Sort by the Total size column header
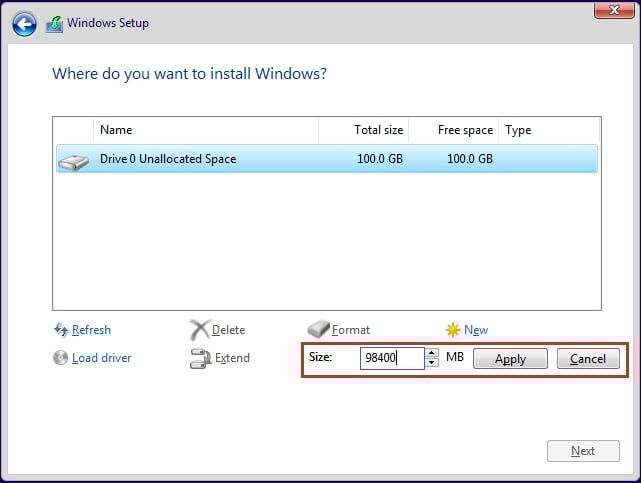This screenshot has height=483, width=641. click(363, 130)
